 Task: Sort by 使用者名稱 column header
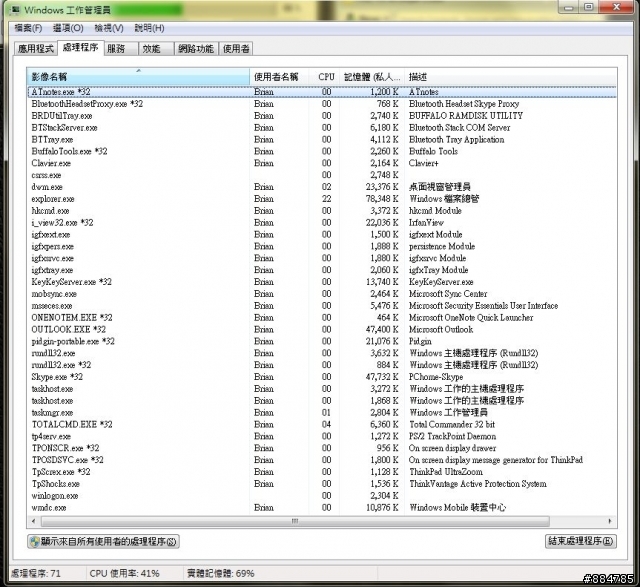pos(280,76)
